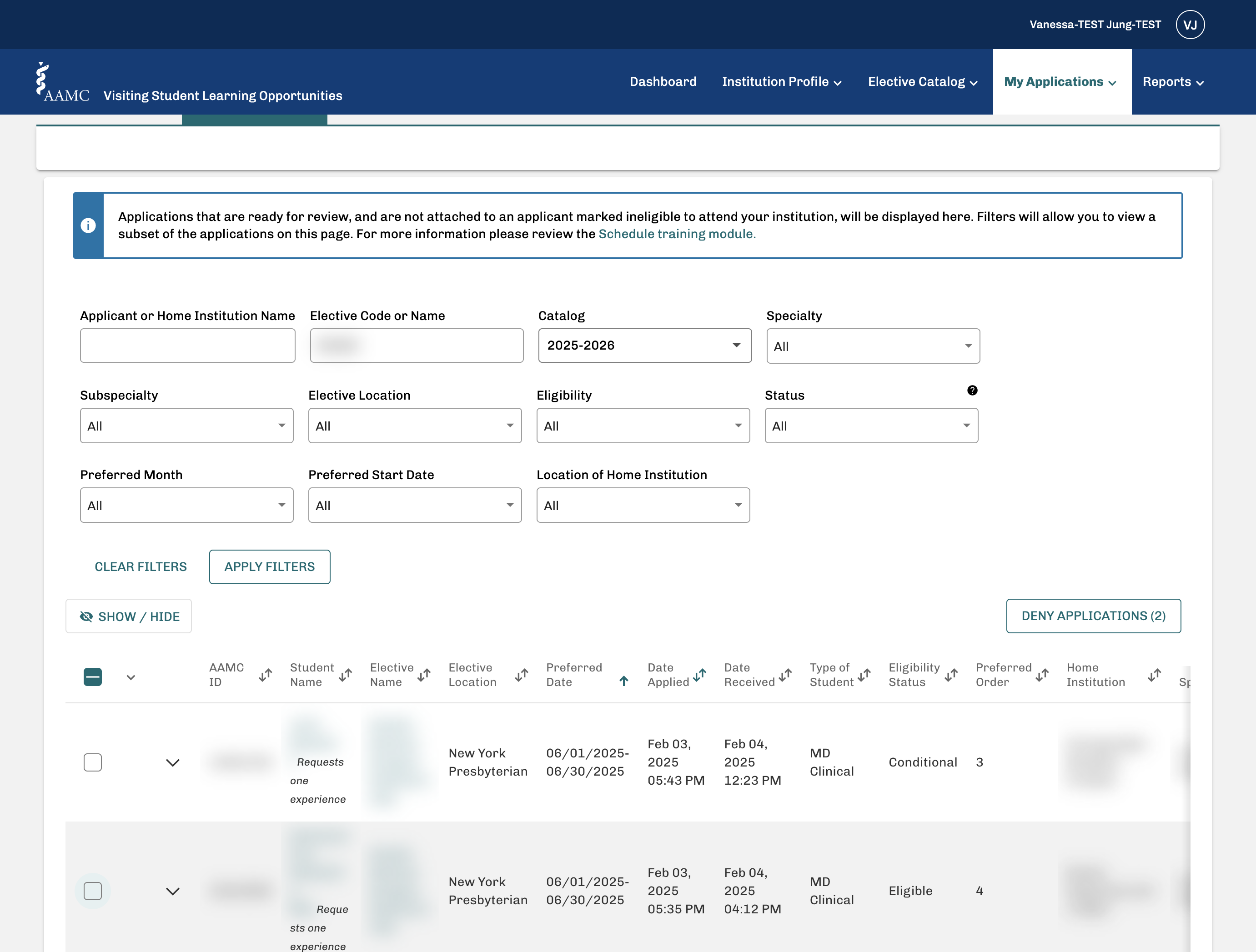This screenshot has height=952, width=1256.
Task: Focus the Elective Code or Name field
Action: coord(417,345)
